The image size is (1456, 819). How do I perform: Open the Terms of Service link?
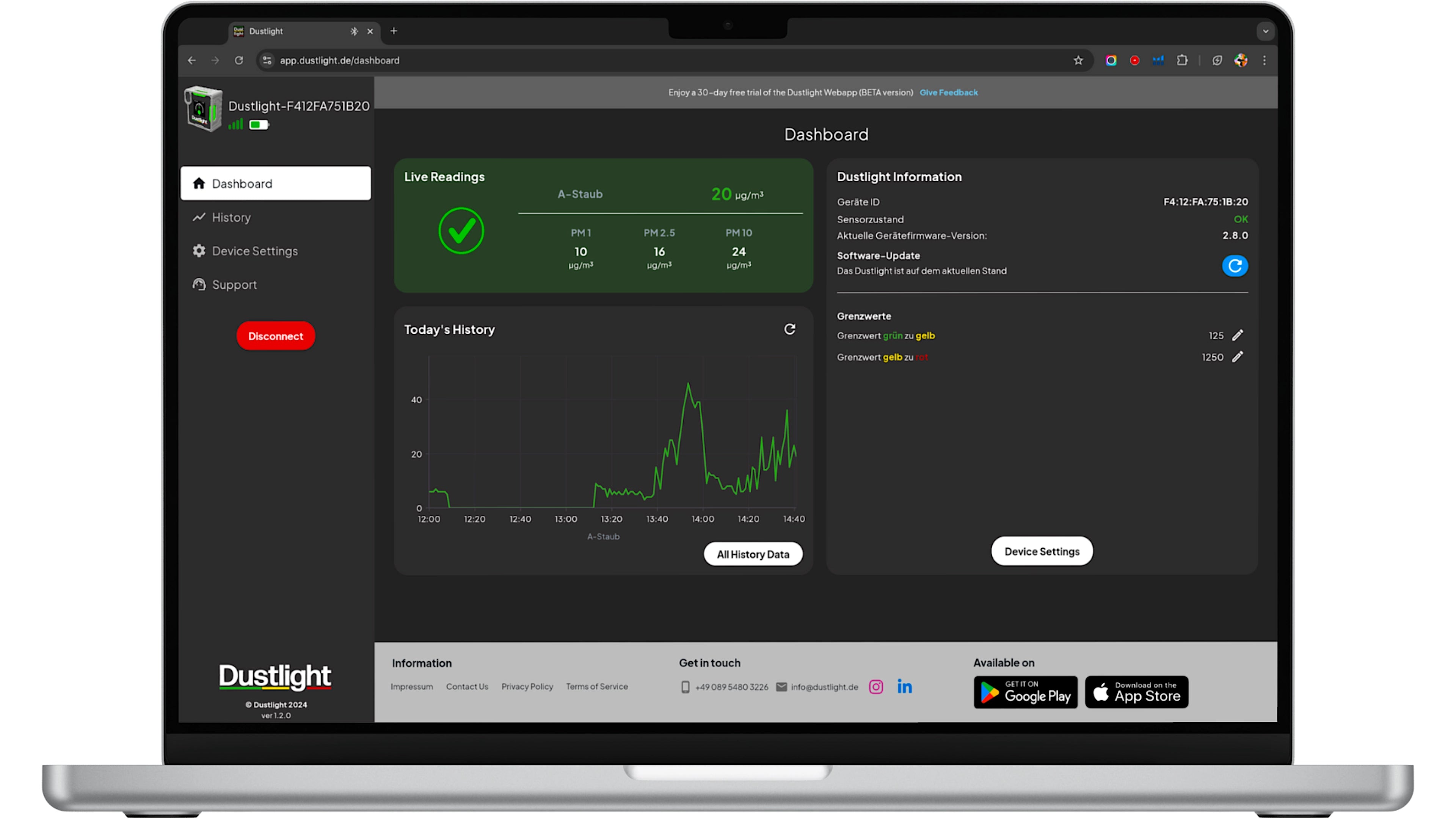597,686
